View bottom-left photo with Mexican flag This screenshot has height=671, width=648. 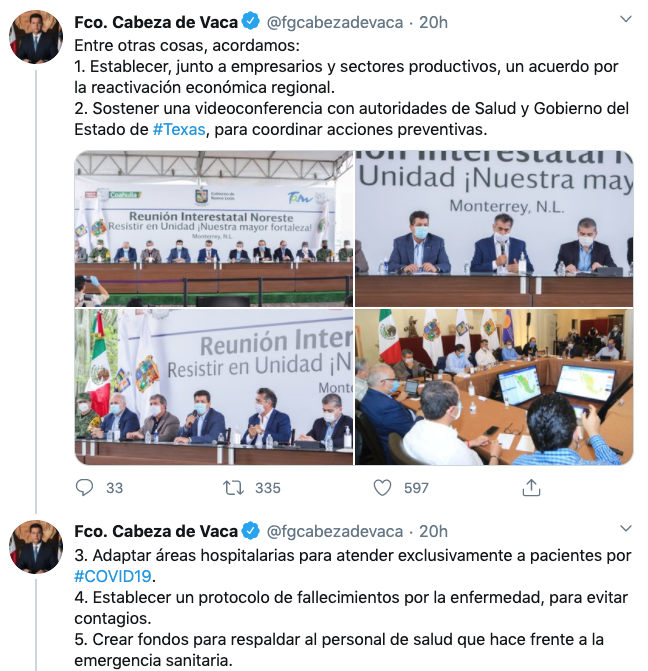[x=214, y=386]
